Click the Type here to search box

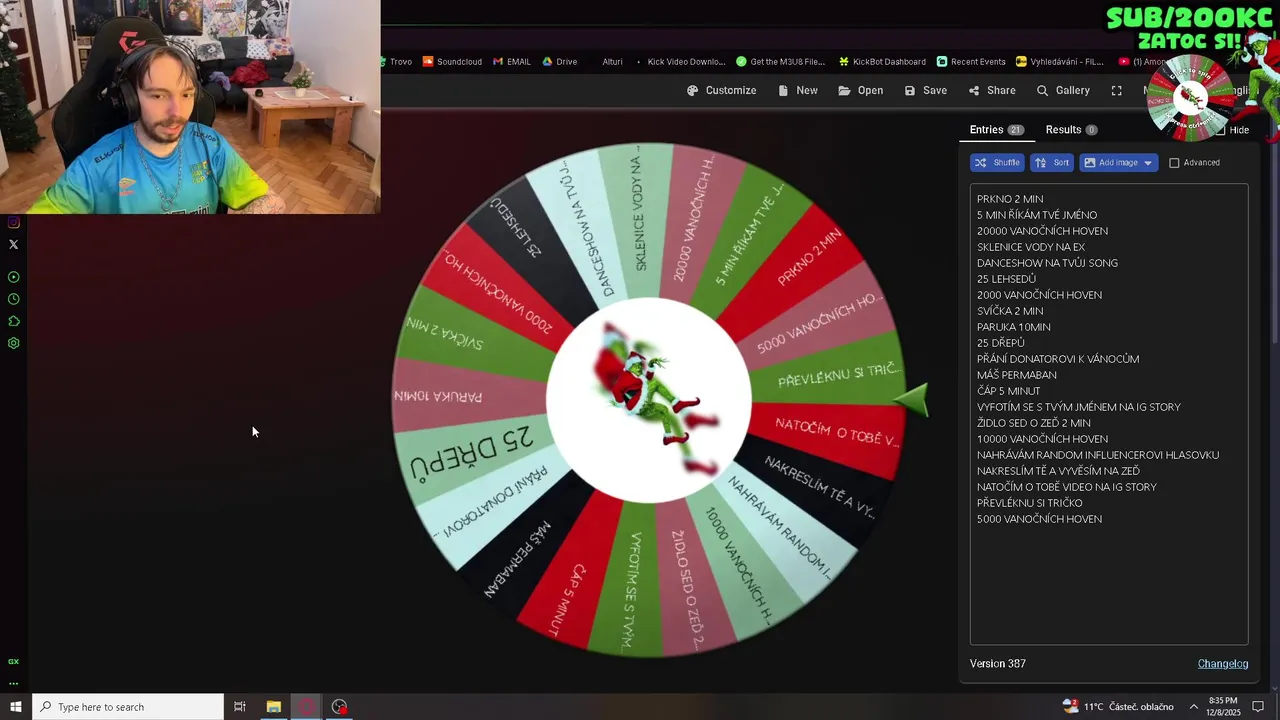click(128, 707)
